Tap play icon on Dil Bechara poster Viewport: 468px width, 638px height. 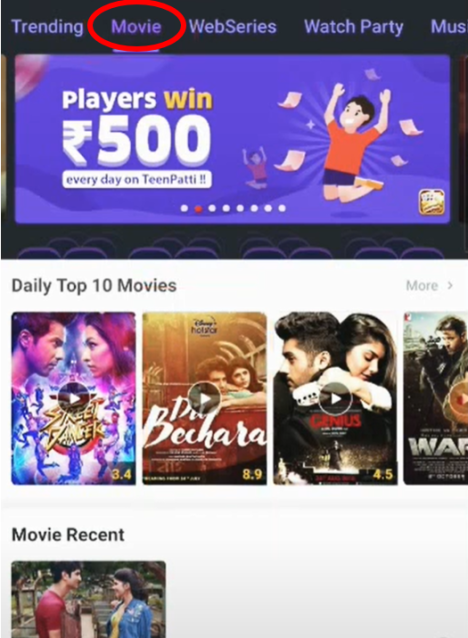(205, 398)
